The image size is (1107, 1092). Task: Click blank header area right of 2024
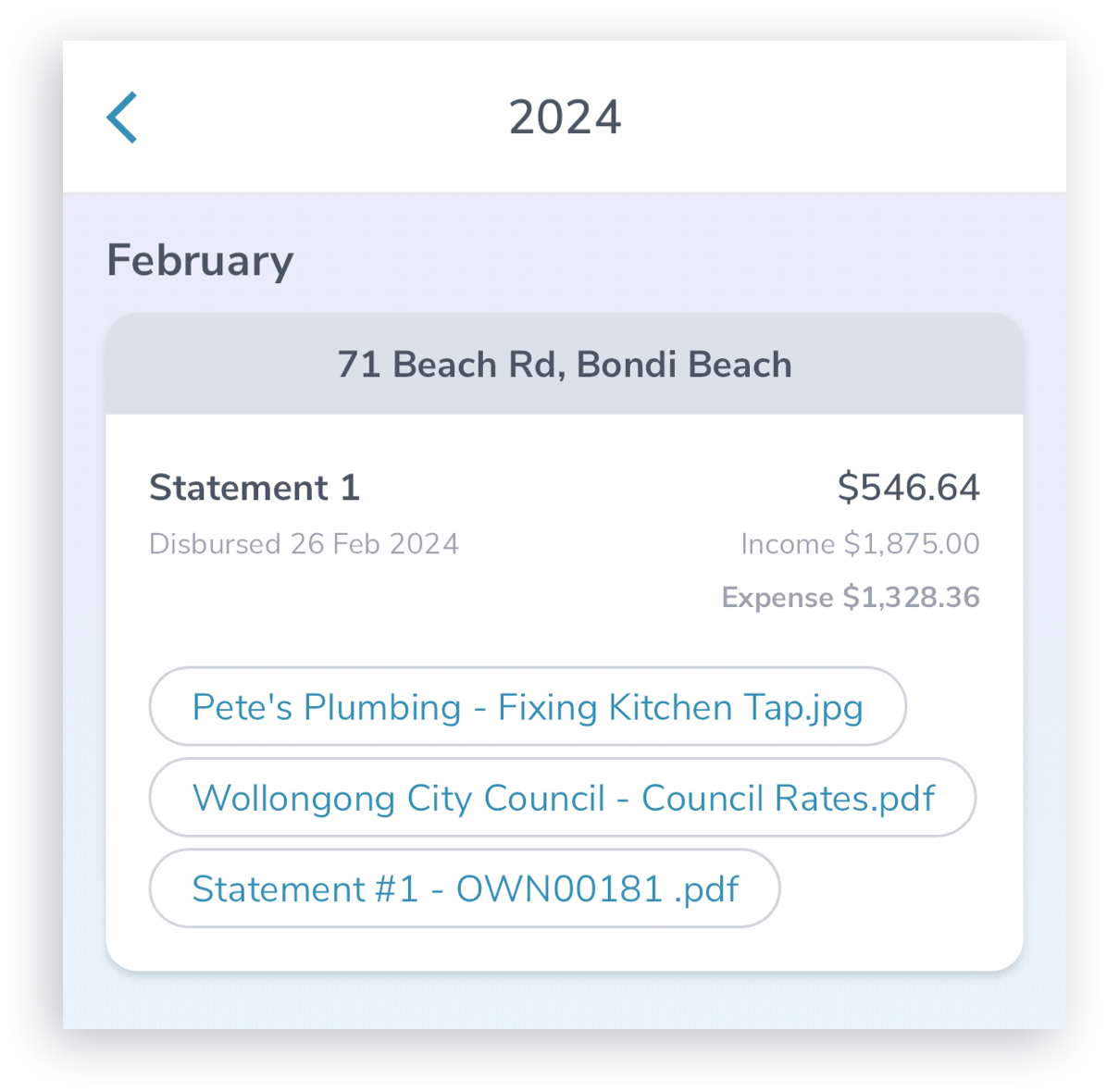click(847, 118)
